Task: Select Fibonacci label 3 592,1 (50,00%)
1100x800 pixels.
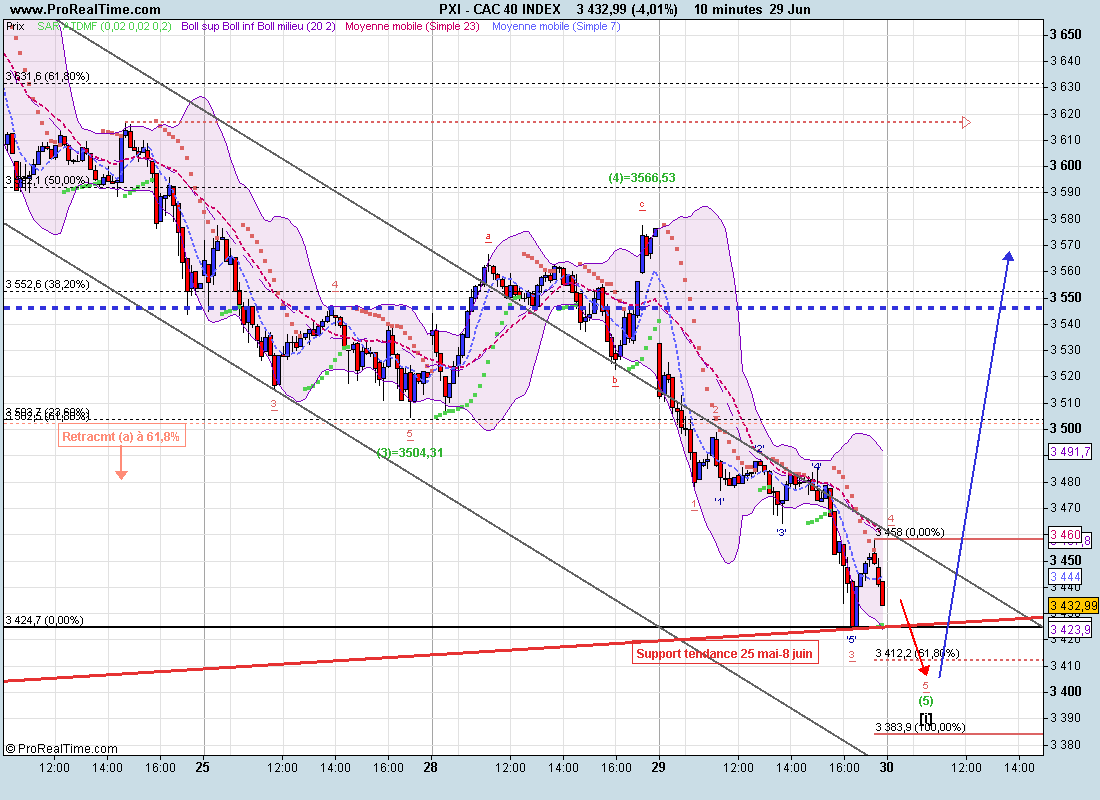Action: coord(47,180)
